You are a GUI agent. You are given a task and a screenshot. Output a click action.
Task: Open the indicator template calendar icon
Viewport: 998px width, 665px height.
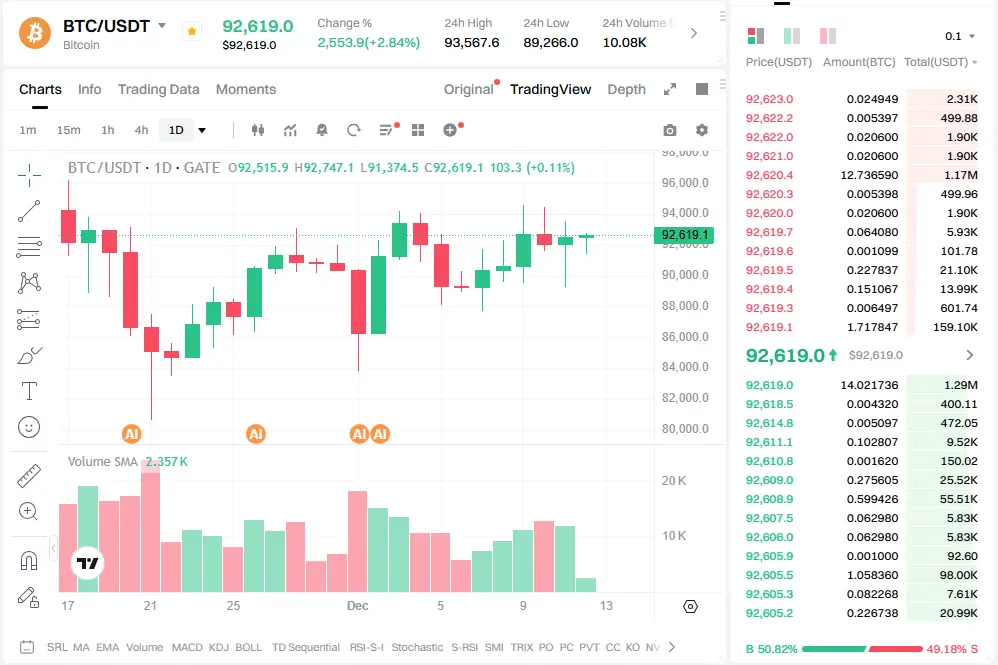27,647
